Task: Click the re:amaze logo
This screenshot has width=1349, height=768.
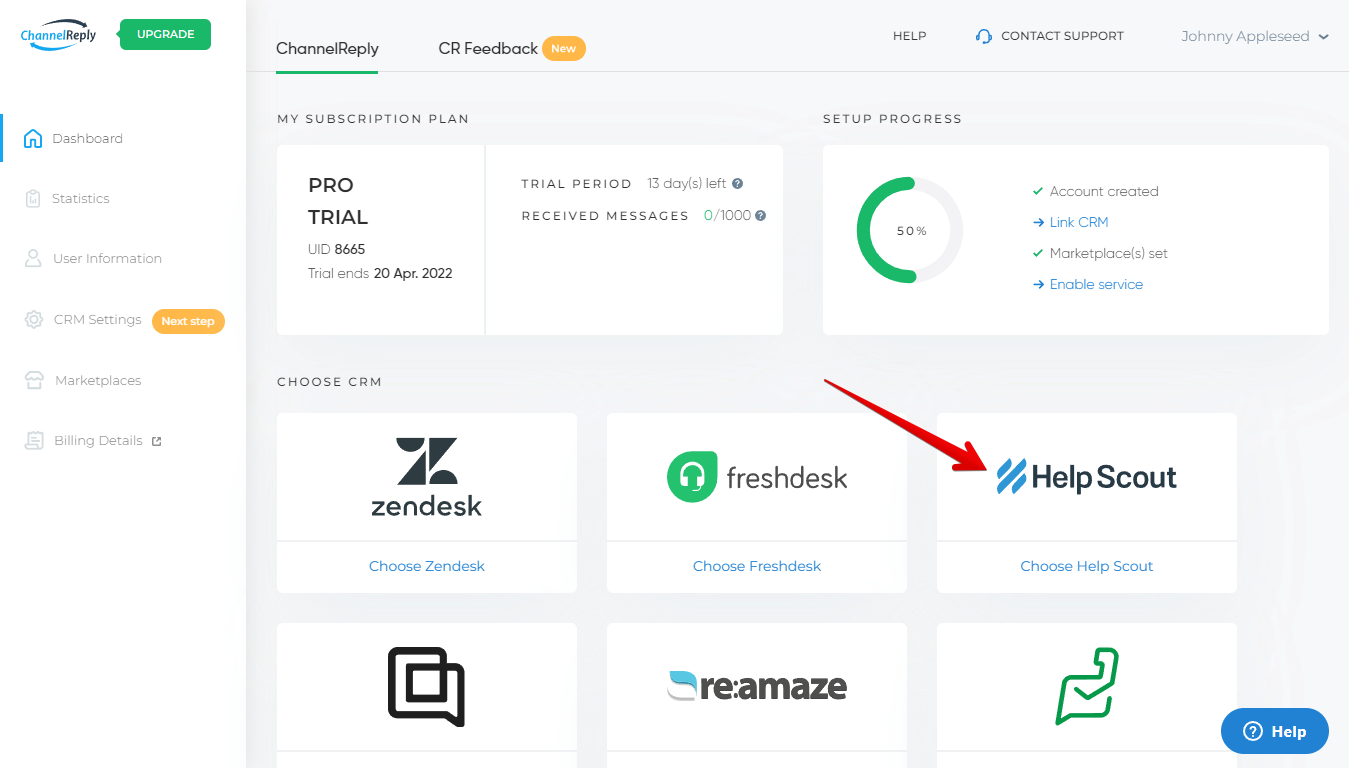Action: pos(757,686)
